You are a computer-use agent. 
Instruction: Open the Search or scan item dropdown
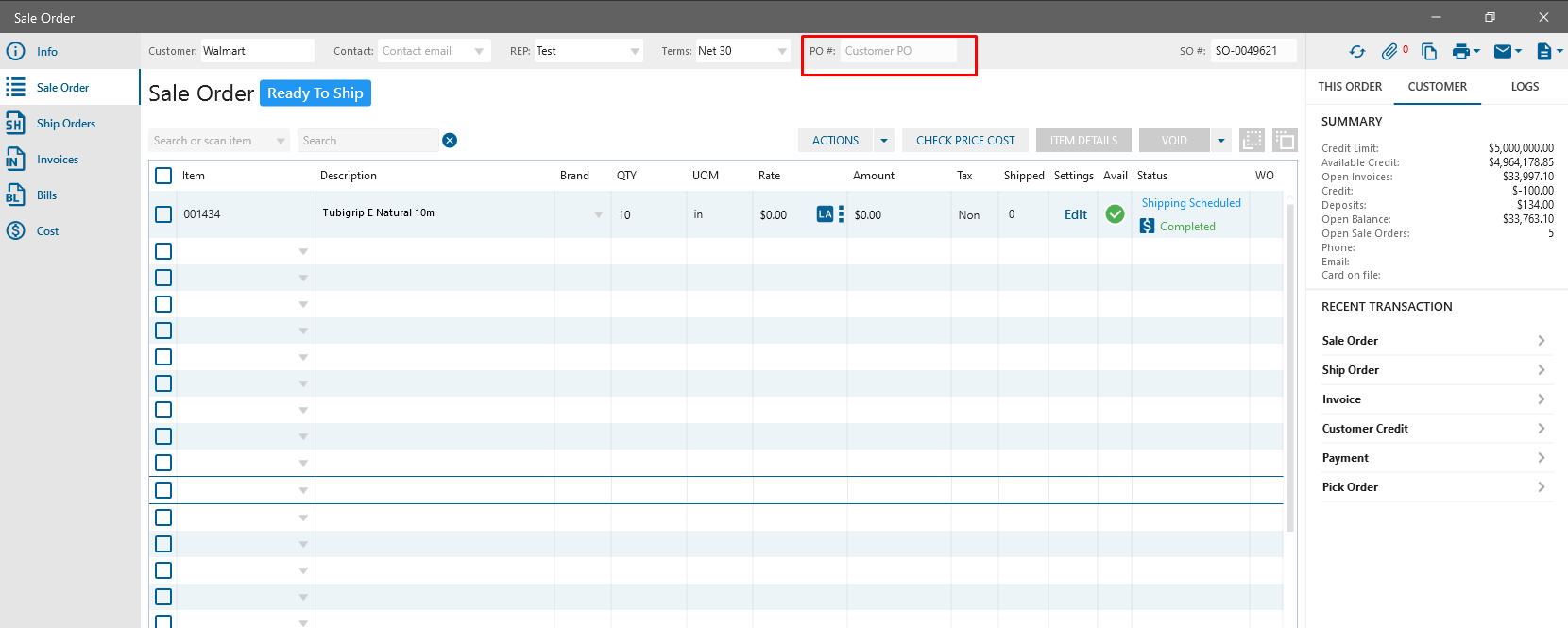coord(281,141)
